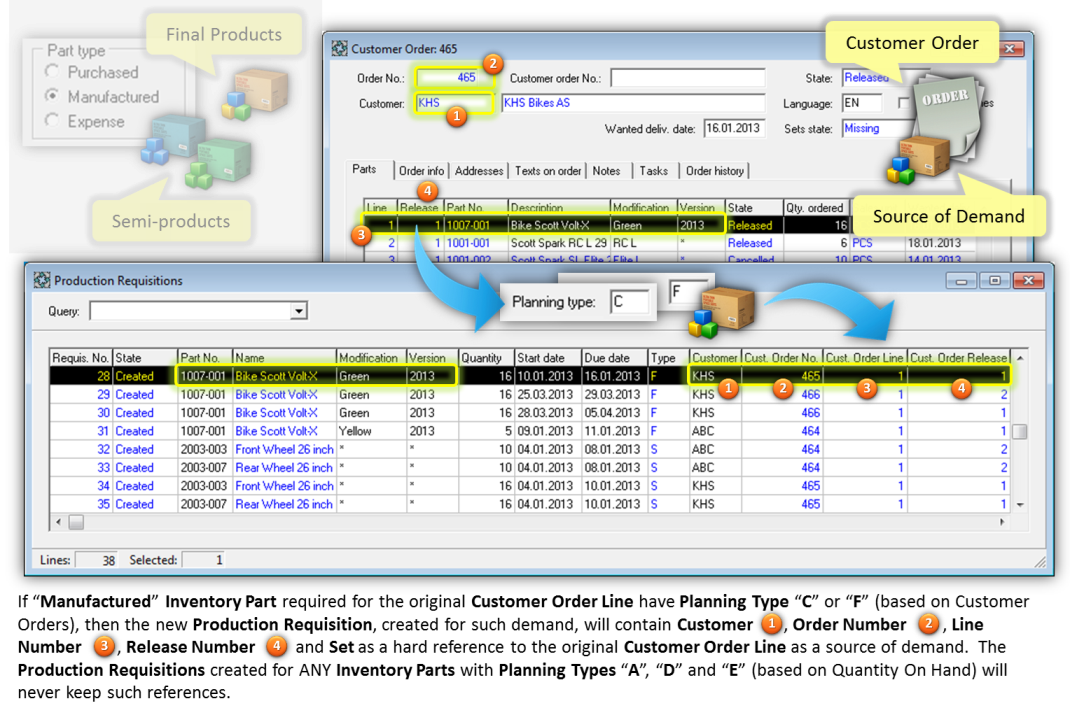
Task: Select the Purchased part type radio button
Action: (52, 71)
